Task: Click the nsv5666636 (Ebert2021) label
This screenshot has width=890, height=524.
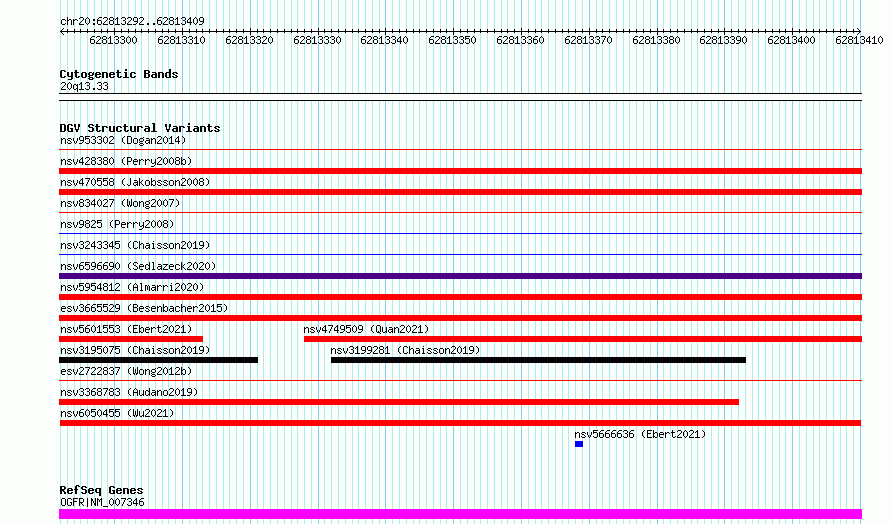Action: click(640, 434)
